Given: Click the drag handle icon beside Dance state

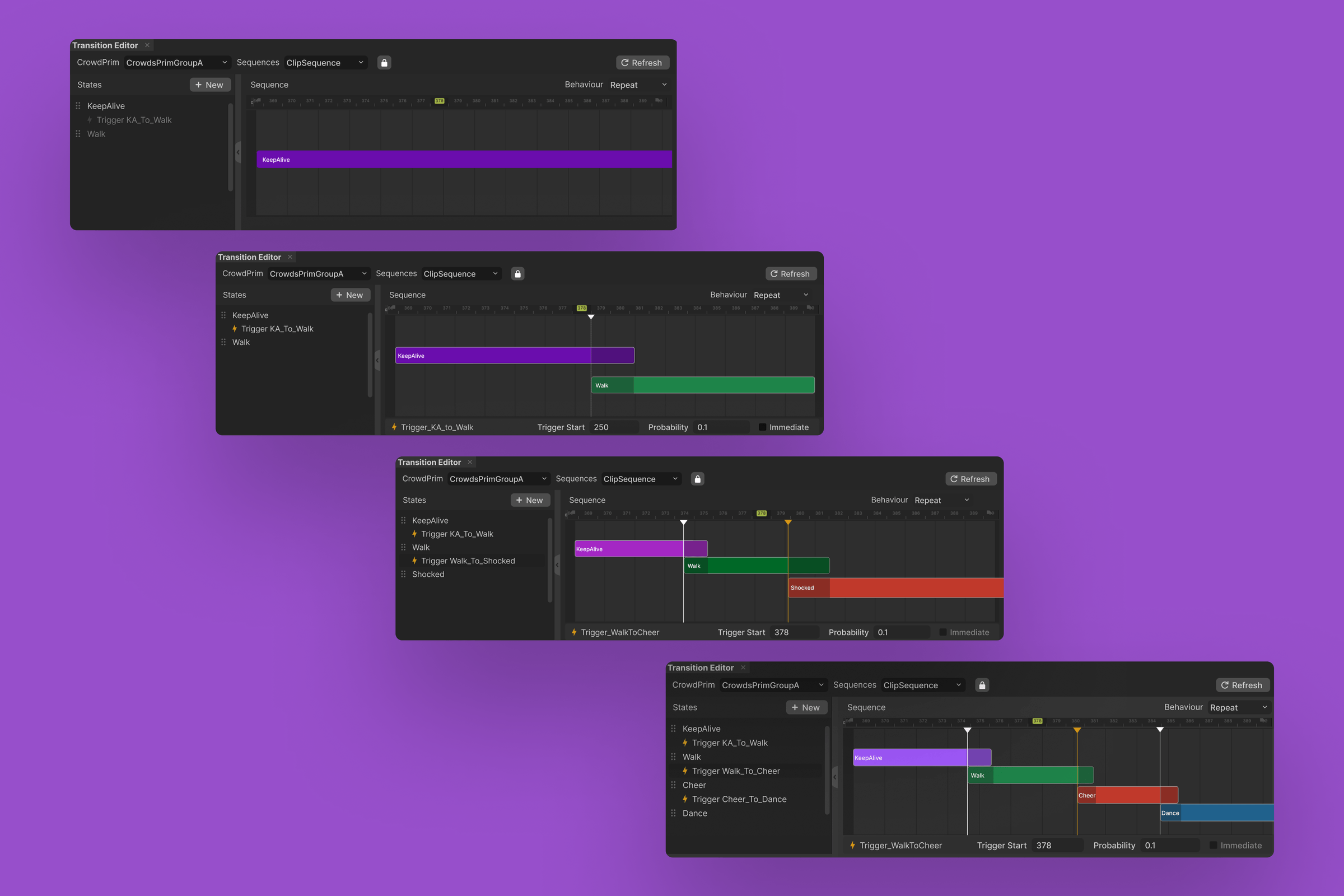Looking at the screenshot, I should click(673, 813).
